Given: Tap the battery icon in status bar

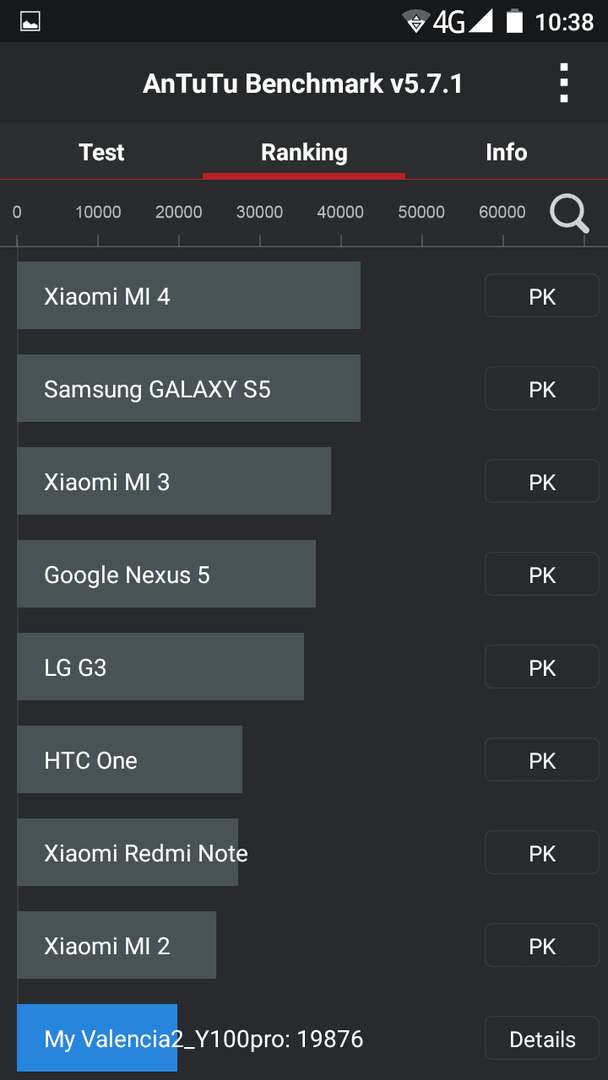Looking at the screenshot, I should 514,21.
